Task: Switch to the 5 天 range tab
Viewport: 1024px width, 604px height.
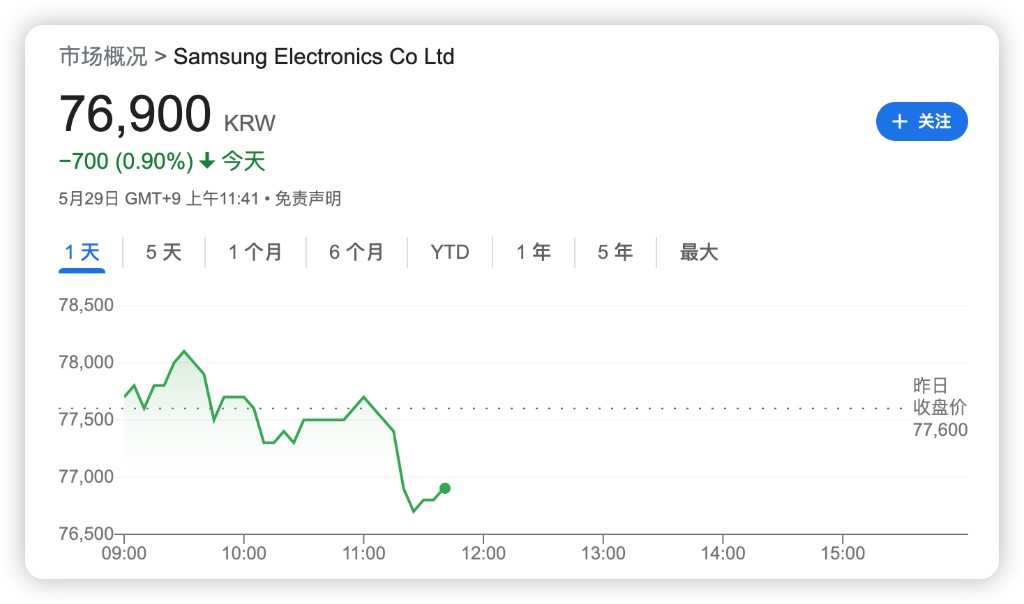Action: click(164, 252)
